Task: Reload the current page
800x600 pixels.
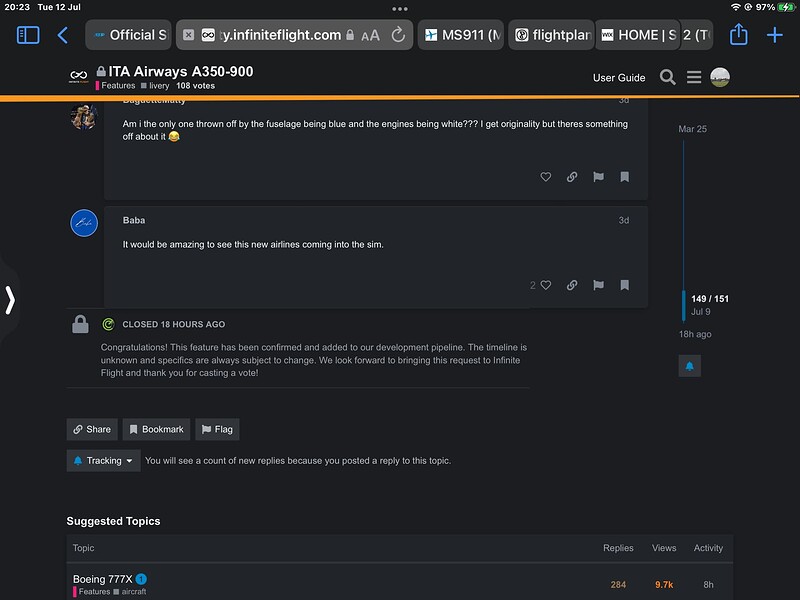Action: 398,35
